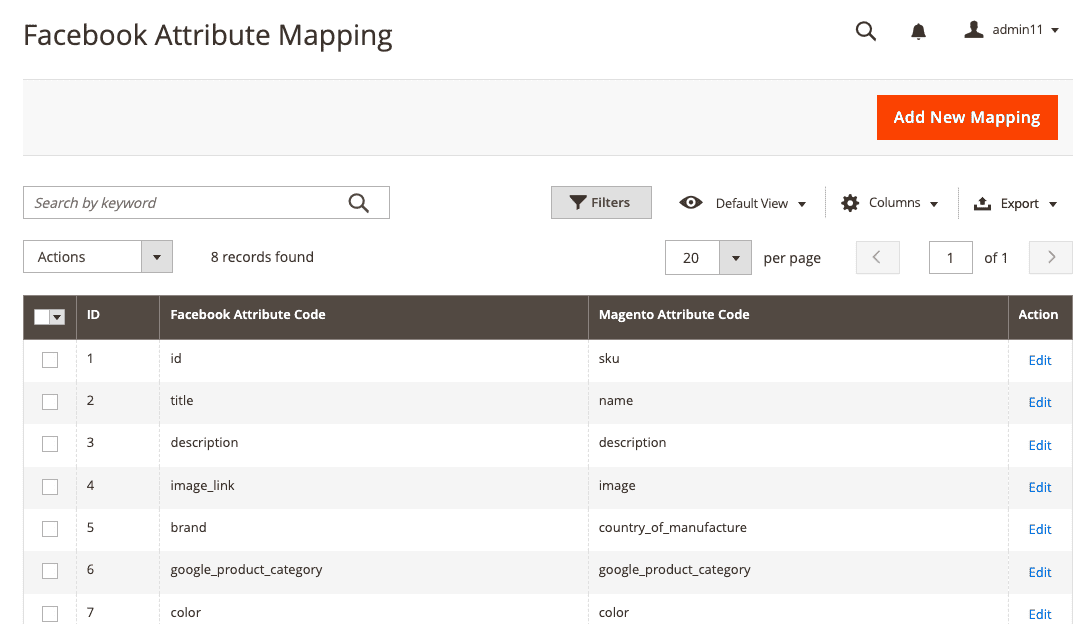Open the Filters button
The width and height of the screenshot is (1084, 624).
pos(601,202)
